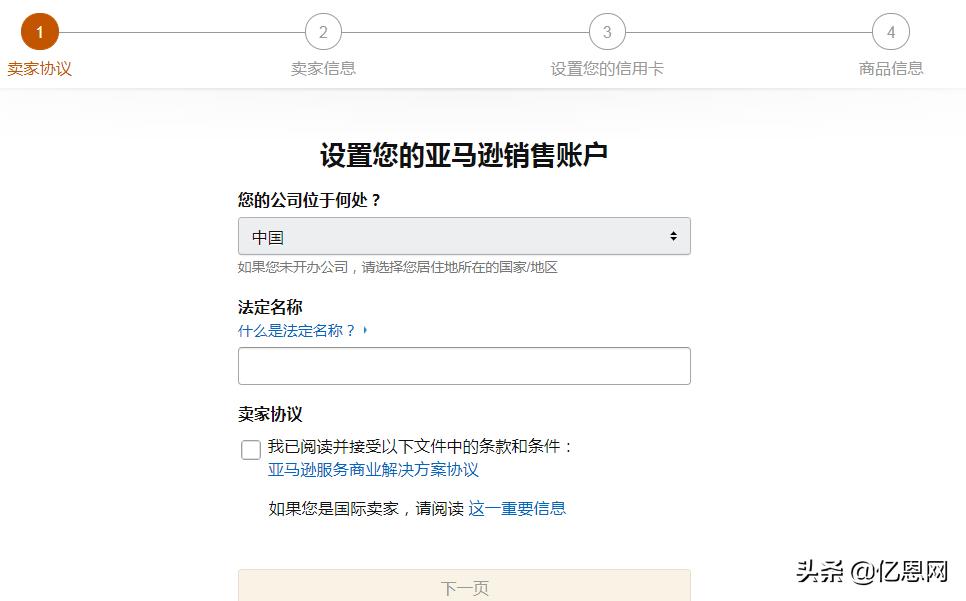Click step circle 2 for 卖家信息
The image size is (966, 601).
click(322, 32)
